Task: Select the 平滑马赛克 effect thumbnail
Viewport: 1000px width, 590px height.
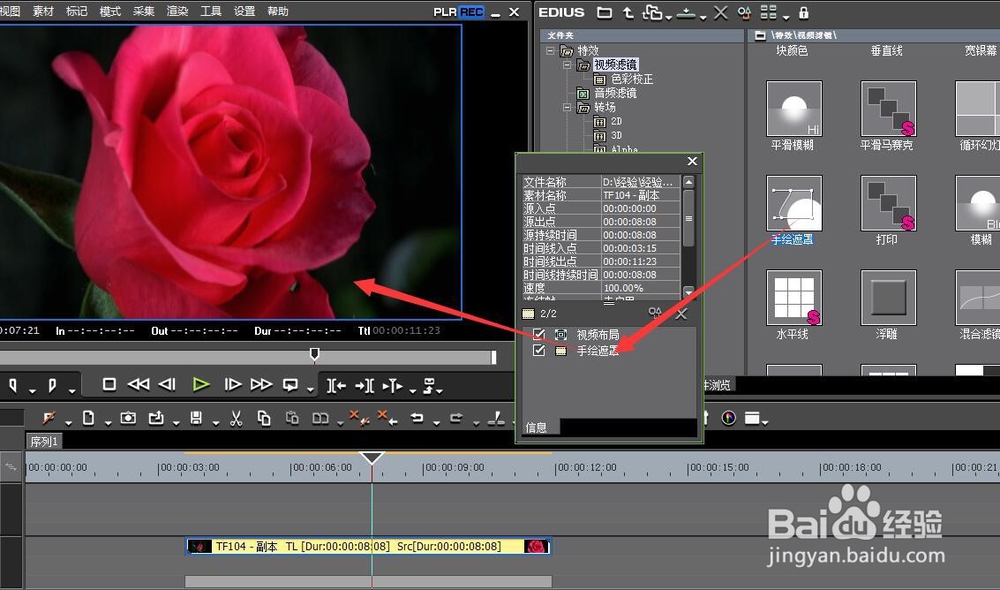Action: [x=888, y=108]
